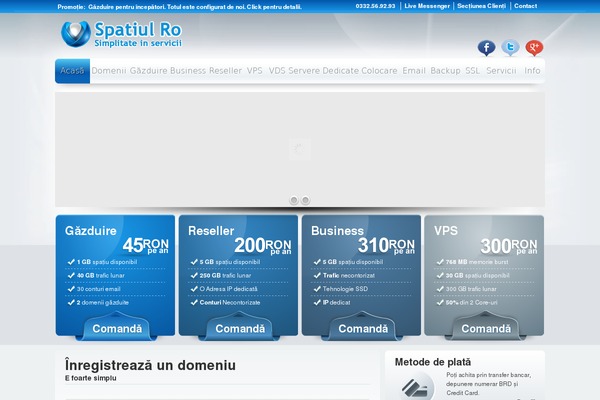The image size is (600, 400).
Task: Open Servere Dedicate menu item
Action: (x=323, y=71)
